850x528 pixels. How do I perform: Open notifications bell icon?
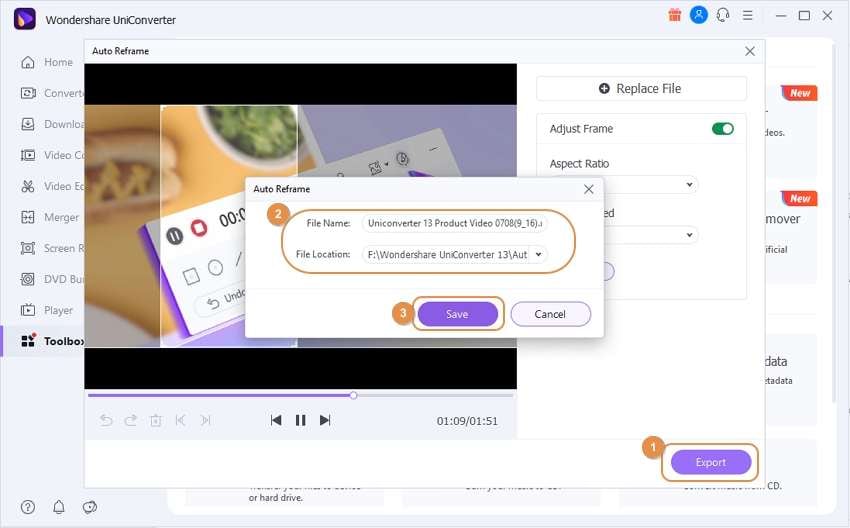(x=59, y=507)
